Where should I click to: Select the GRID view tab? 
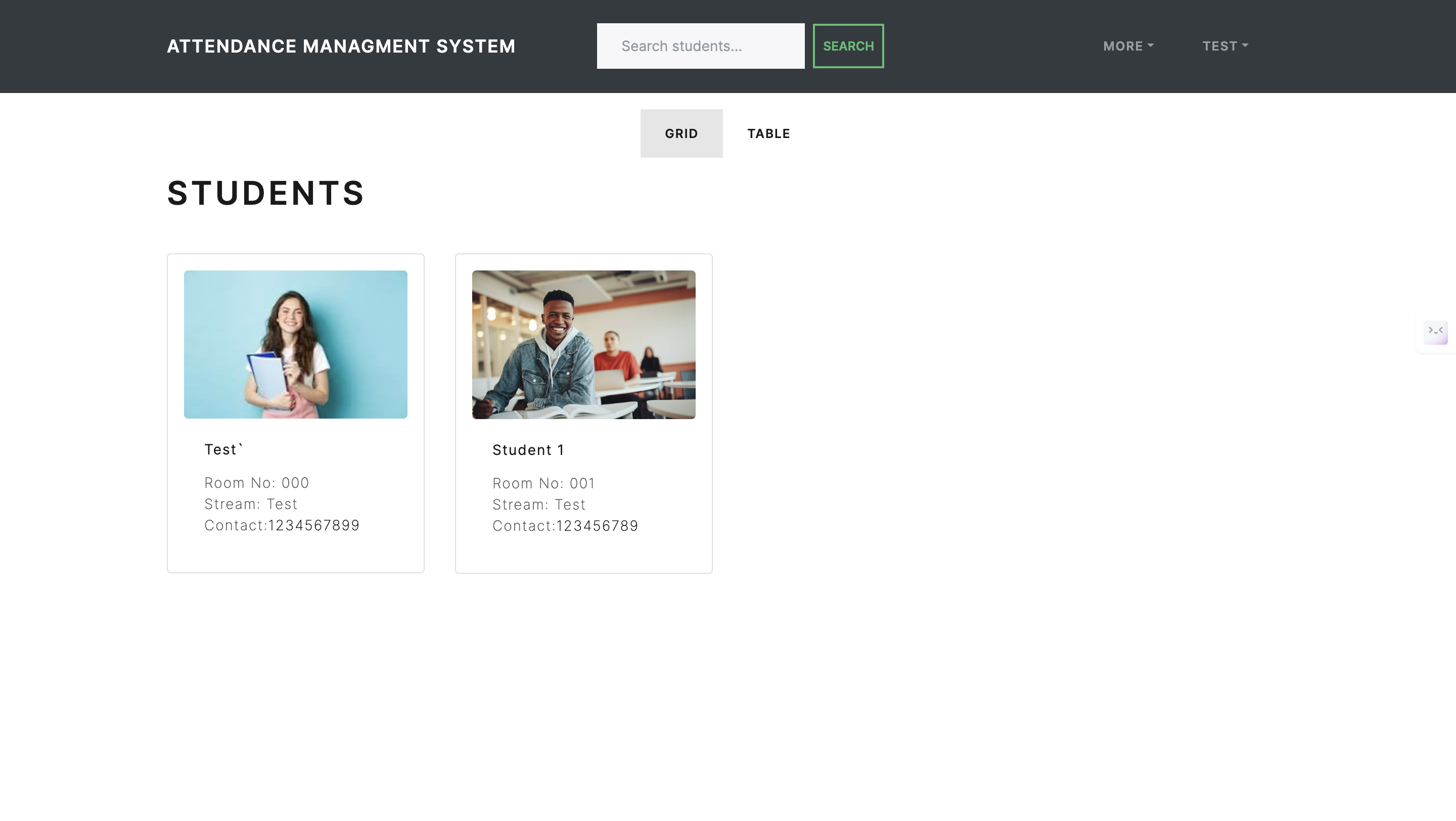point(681,133)
